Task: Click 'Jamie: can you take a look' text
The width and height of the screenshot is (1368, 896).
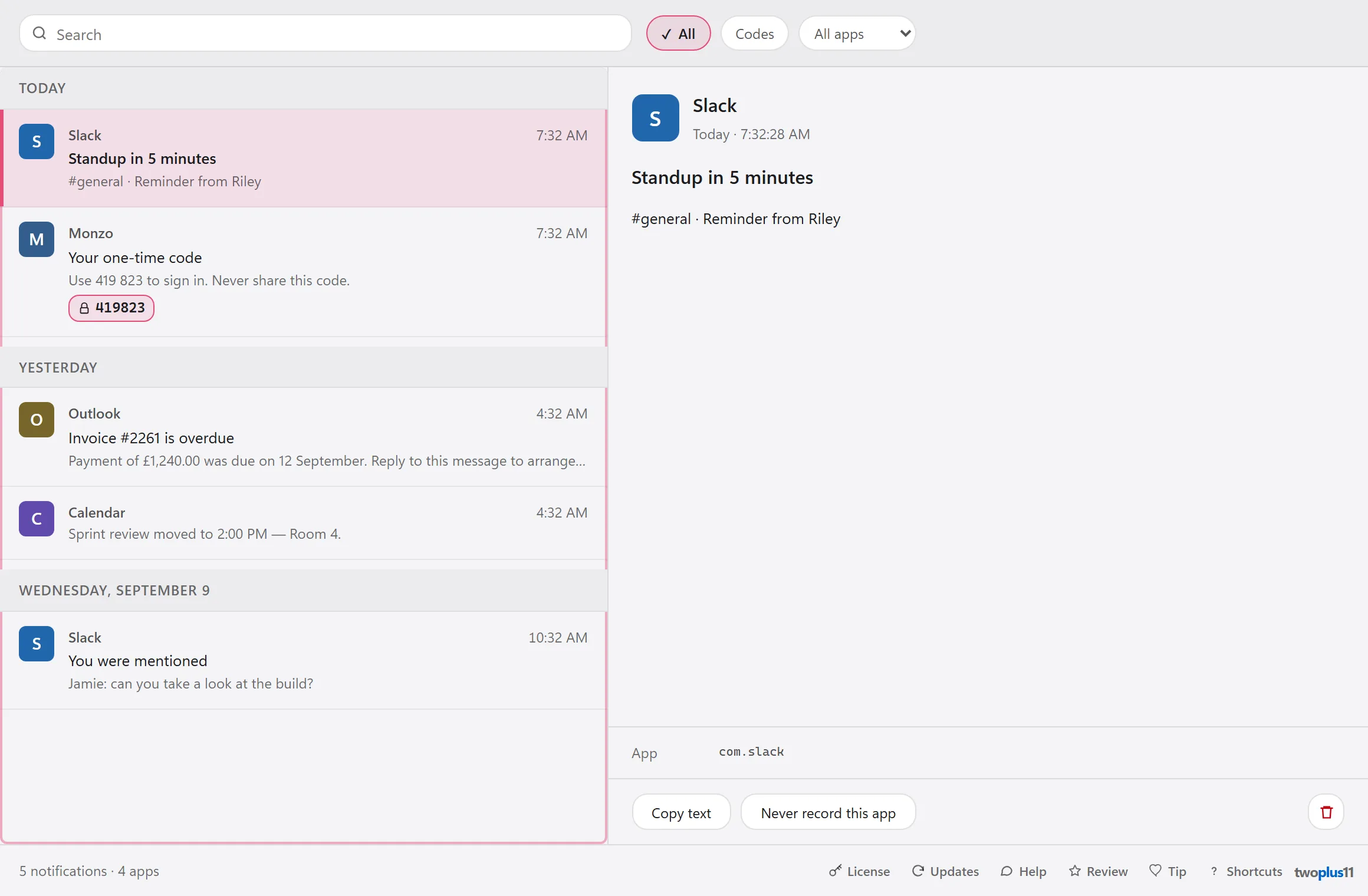Action: coord(190,684)
